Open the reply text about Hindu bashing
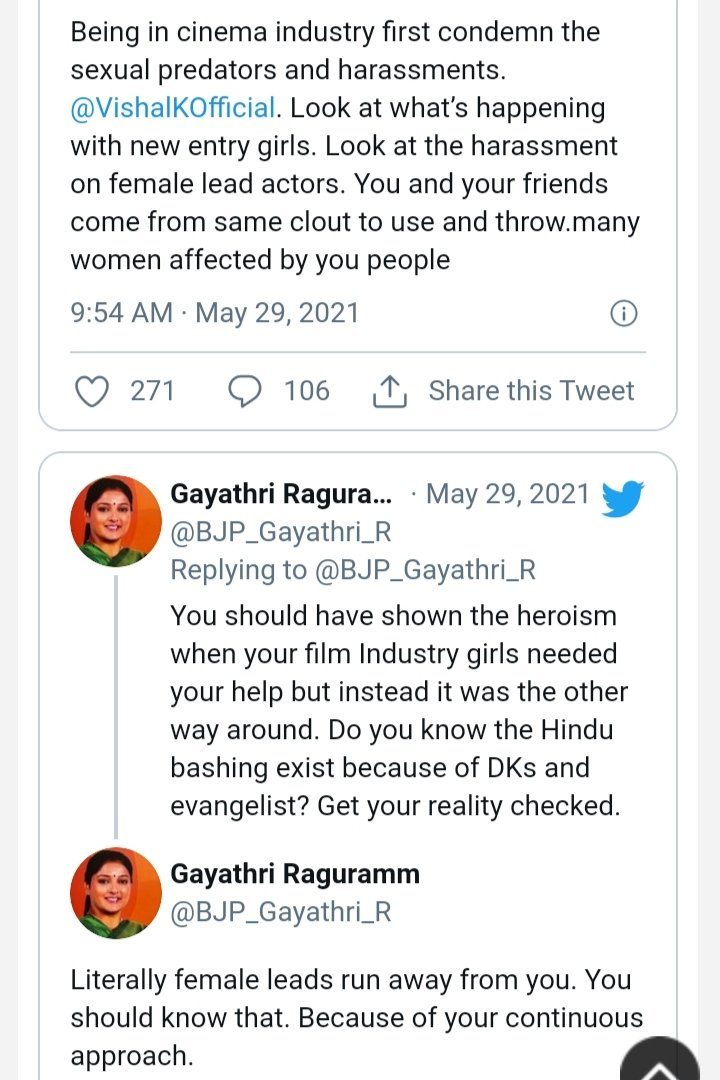Screen dimensions: 720x1080 [398, 710]
